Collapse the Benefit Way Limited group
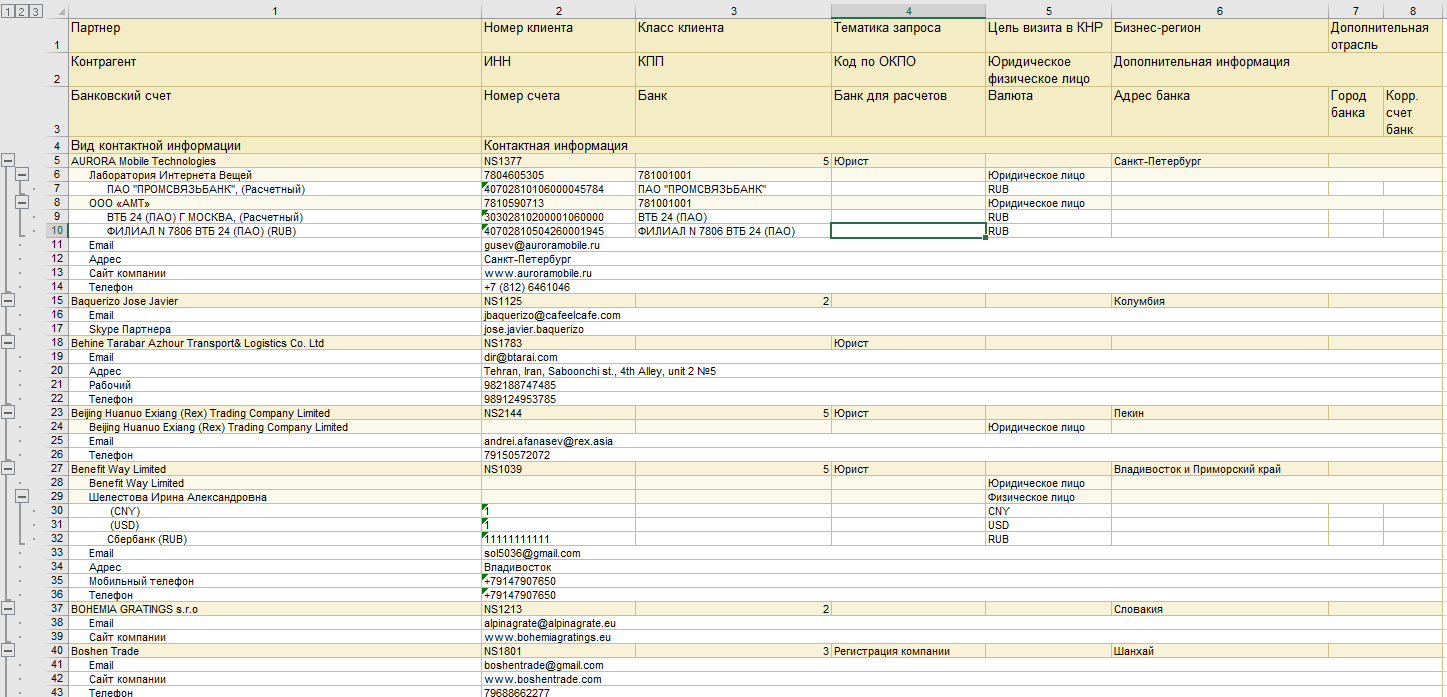The height and width of the screenshot is (697, 1447). (x=8, y=469)
